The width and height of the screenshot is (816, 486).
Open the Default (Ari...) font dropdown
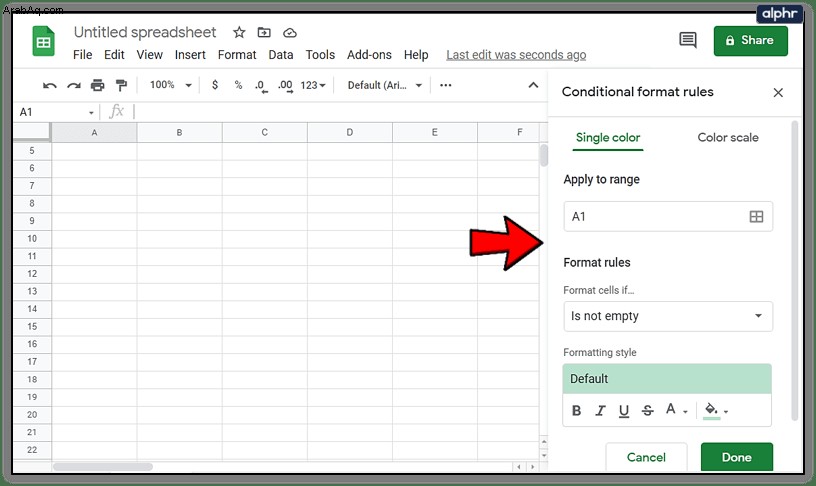coord(385,85)
